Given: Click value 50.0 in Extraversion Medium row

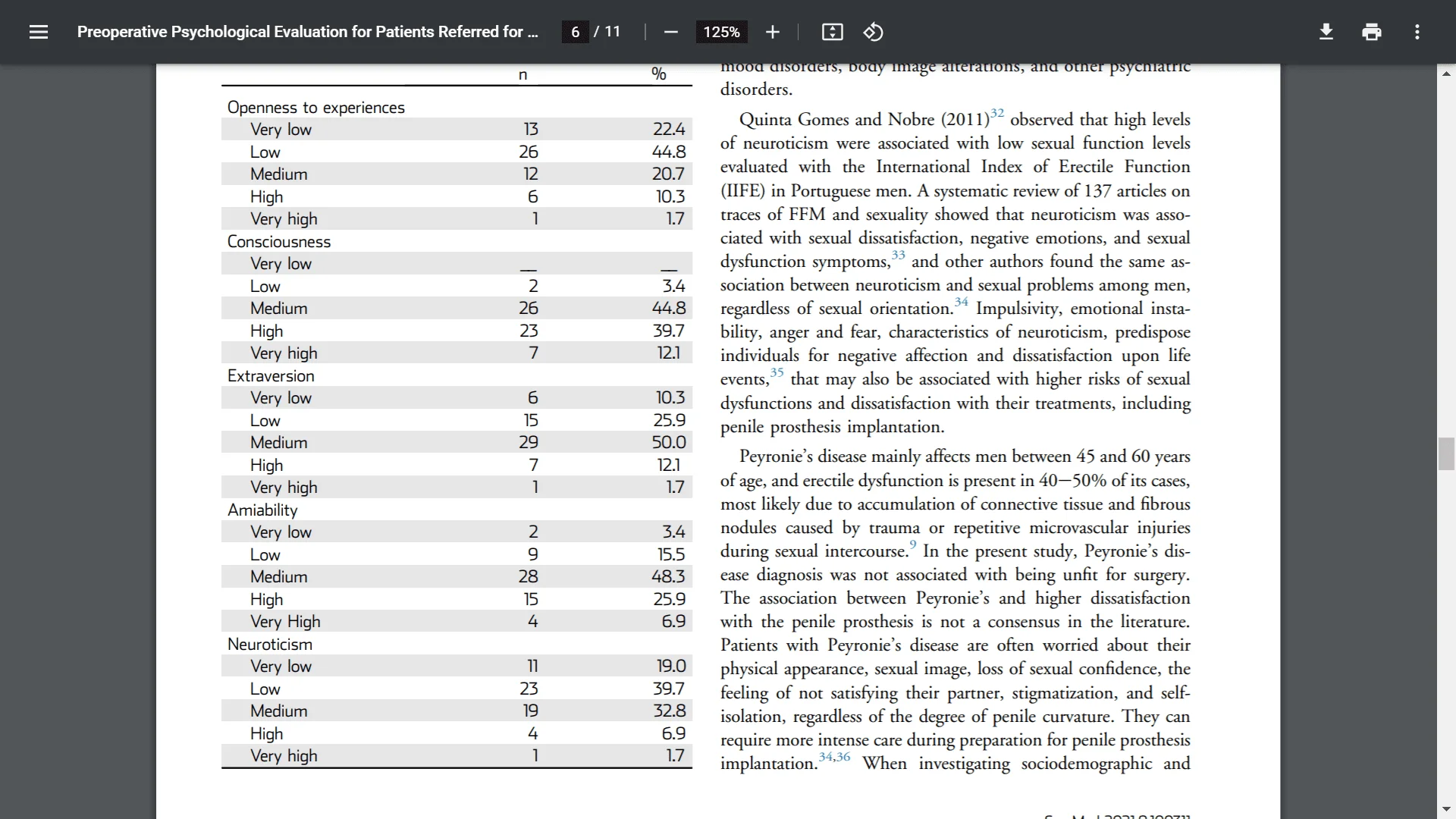Looking at the screenshot, I should tap(669, 443).
